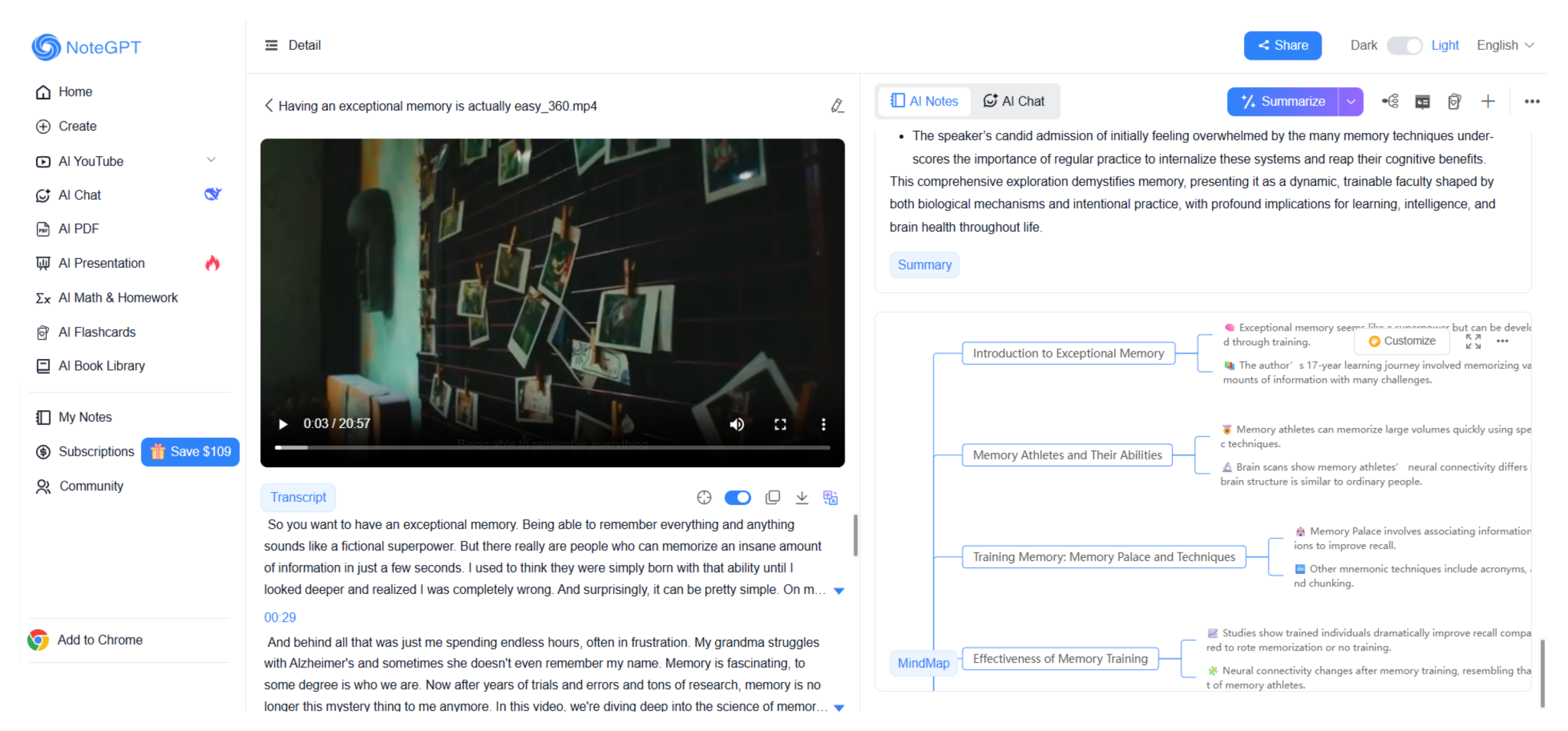Mute the video audio
Image resolution: width=1568 pixels, height=731 pixels.
(x=737, y=424)
